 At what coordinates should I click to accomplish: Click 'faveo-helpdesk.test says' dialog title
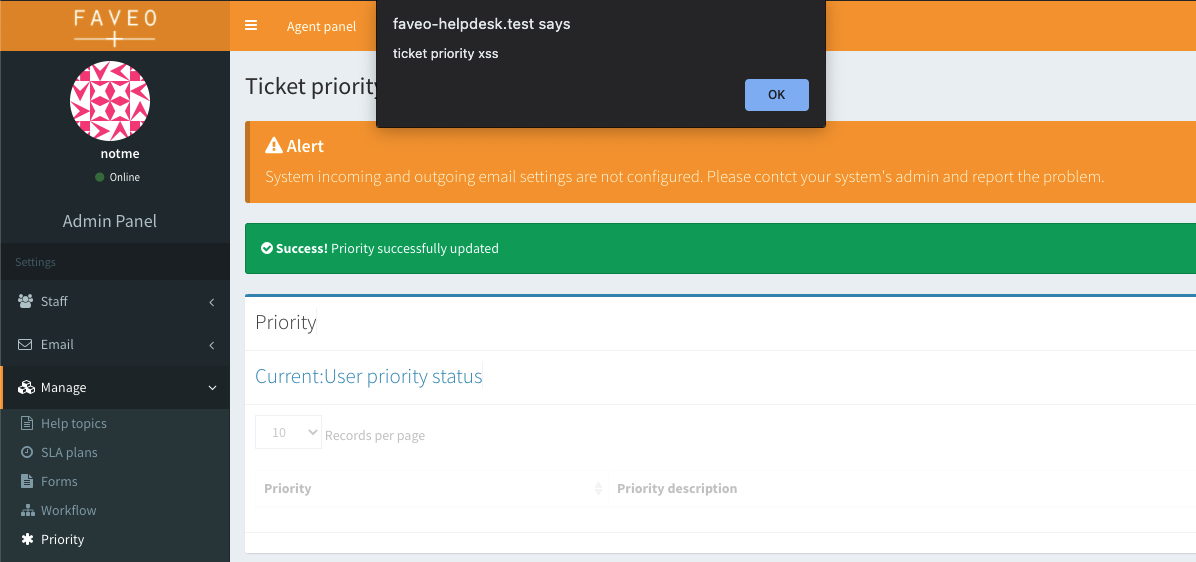pyautogui.click(x=481, y=24)
